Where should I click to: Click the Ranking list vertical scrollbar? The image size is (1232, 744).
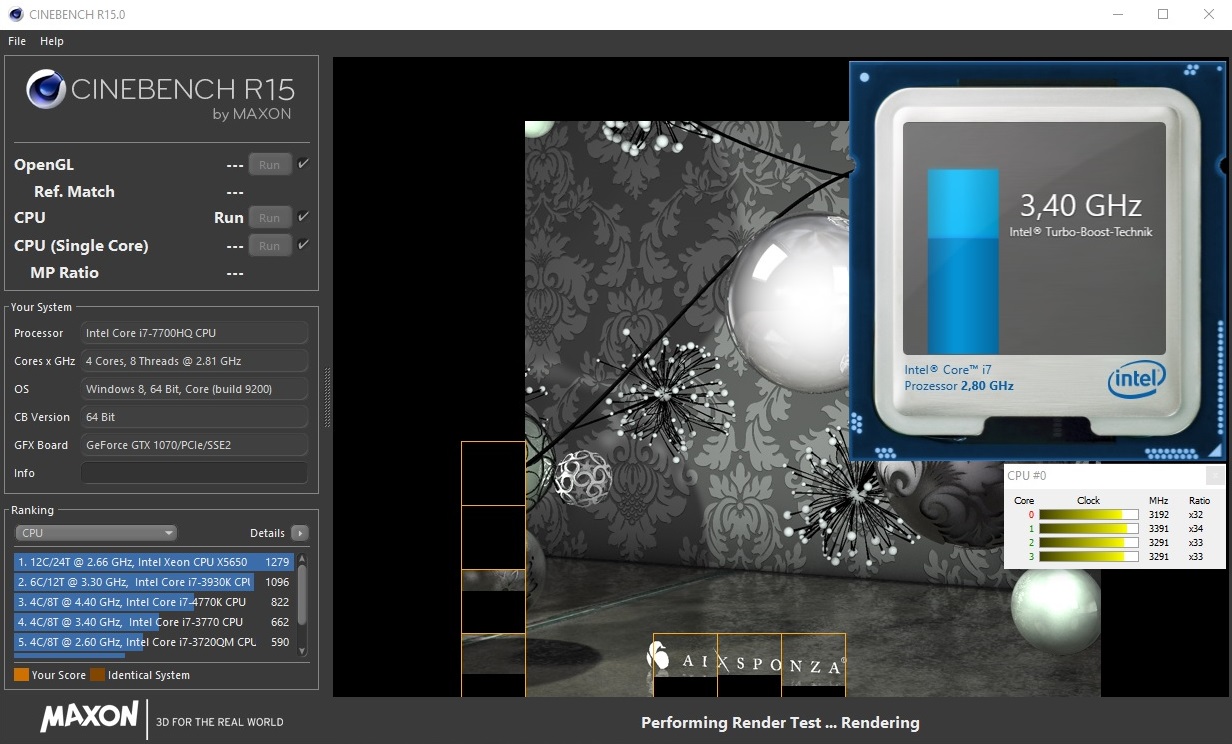coord(302,603)
